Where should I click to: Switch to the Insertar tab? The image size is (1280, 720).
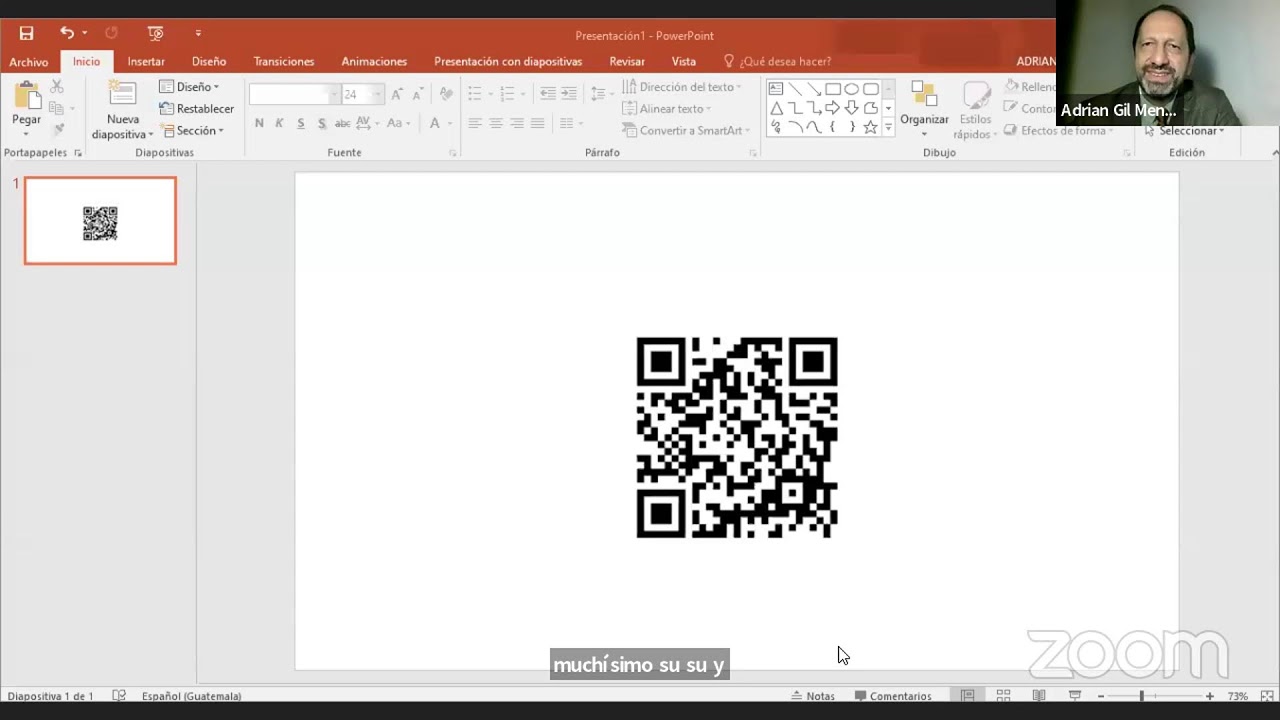pos(146,62)
